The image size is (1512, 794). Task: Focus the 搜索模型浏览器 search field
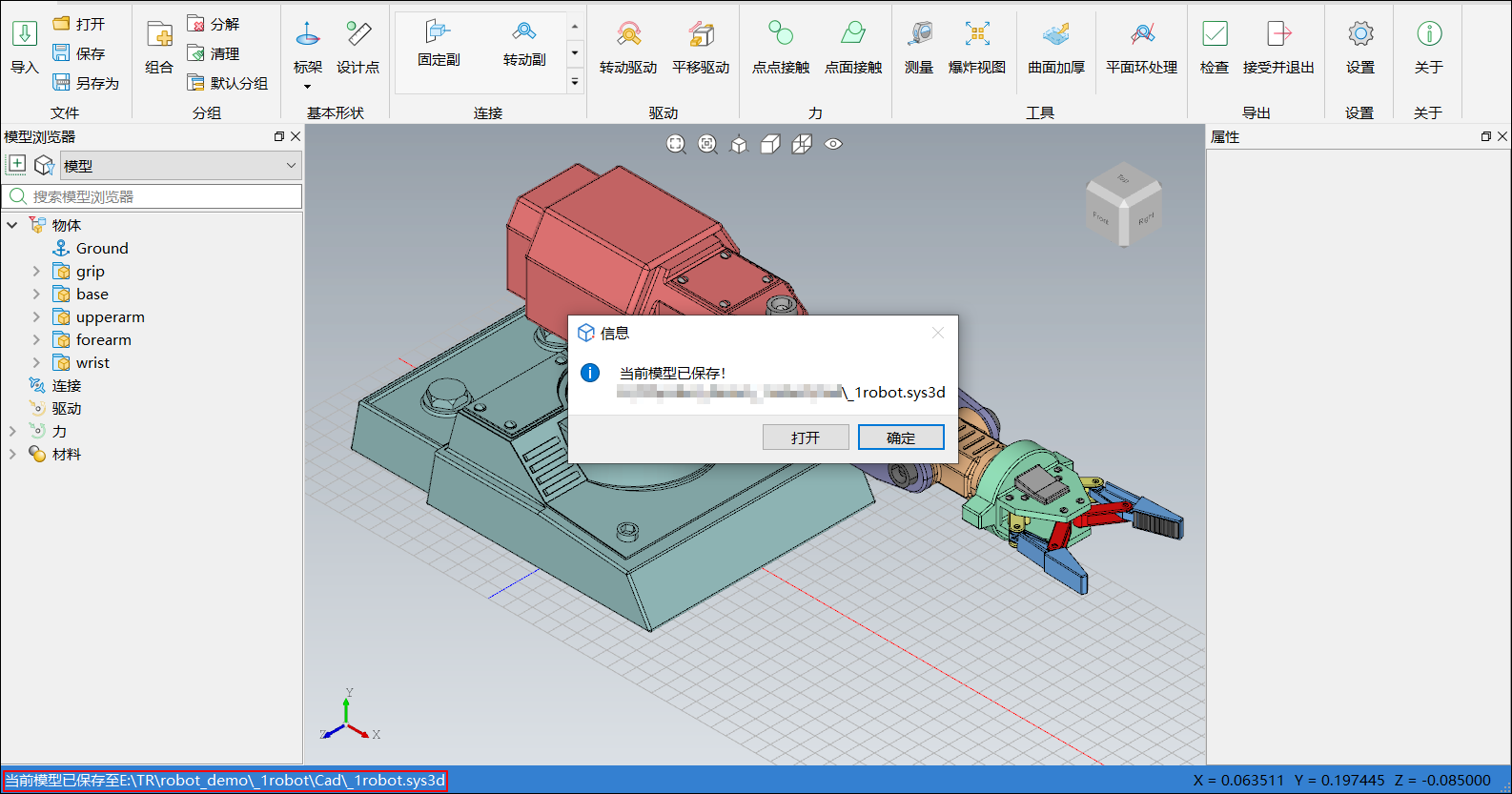pyautogui.click(x=153, y=196)
